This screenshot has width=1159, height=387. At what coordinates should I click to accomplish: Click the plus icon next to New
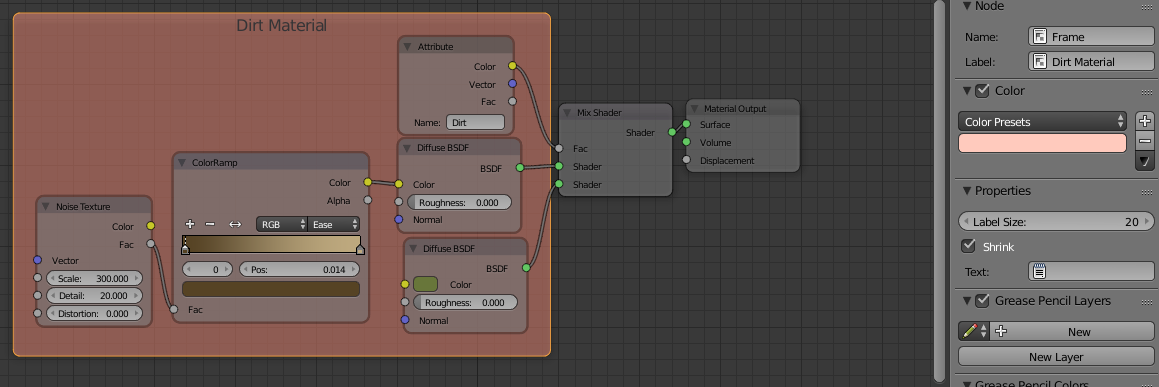tap(1002, 332)
